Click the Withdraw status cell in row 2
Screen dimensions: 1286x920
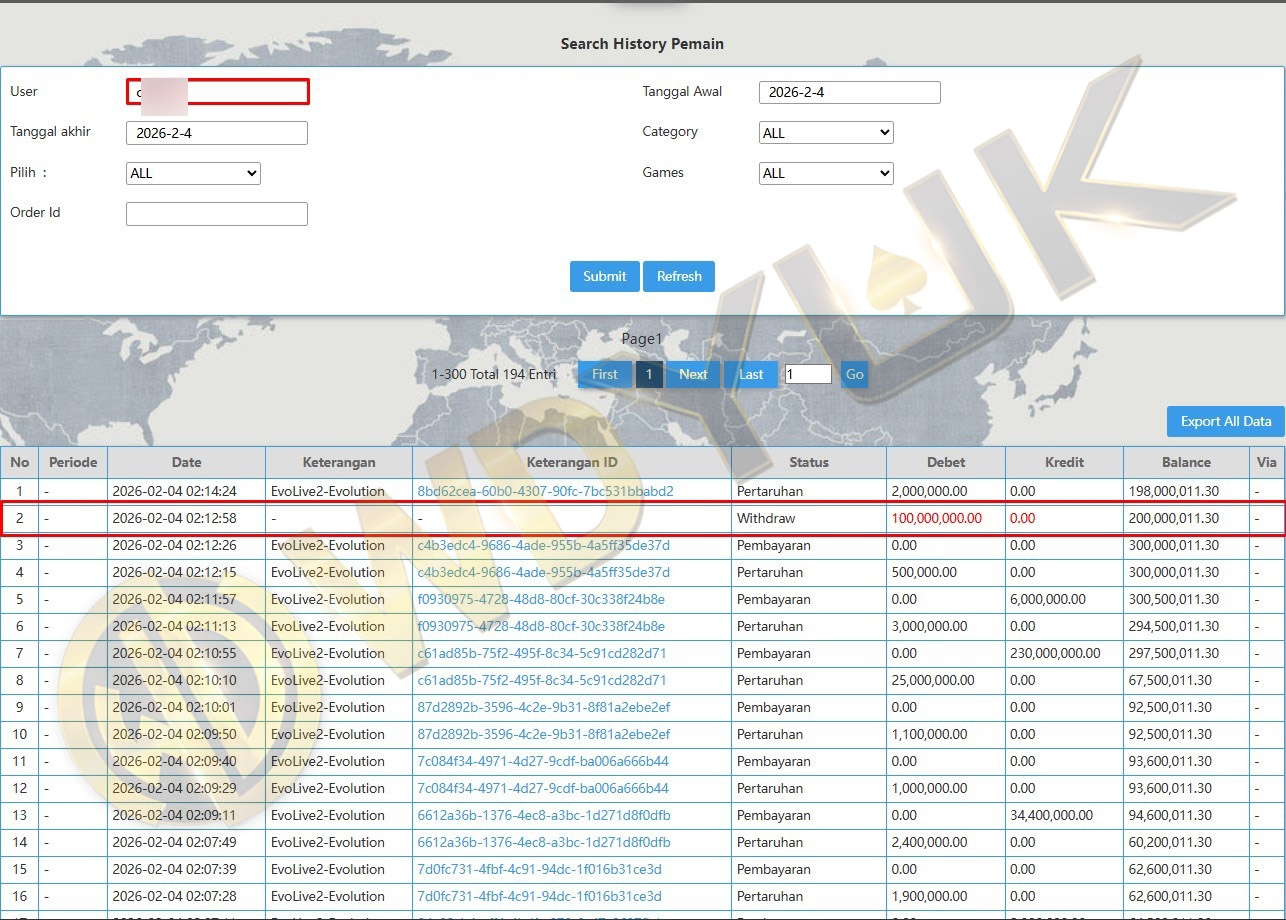click(x=766, y=518)
